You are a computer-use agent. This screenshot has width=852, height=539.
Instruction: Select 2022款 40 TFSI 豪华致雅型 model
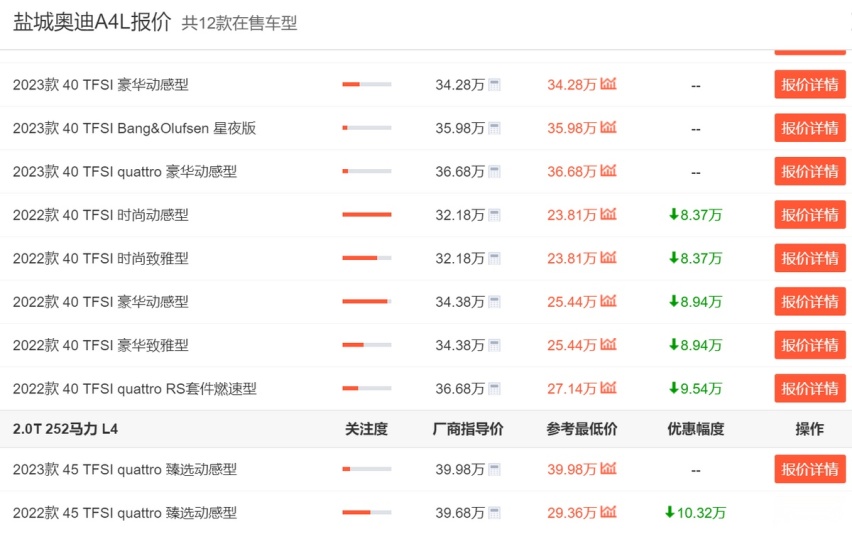point(101,345)
